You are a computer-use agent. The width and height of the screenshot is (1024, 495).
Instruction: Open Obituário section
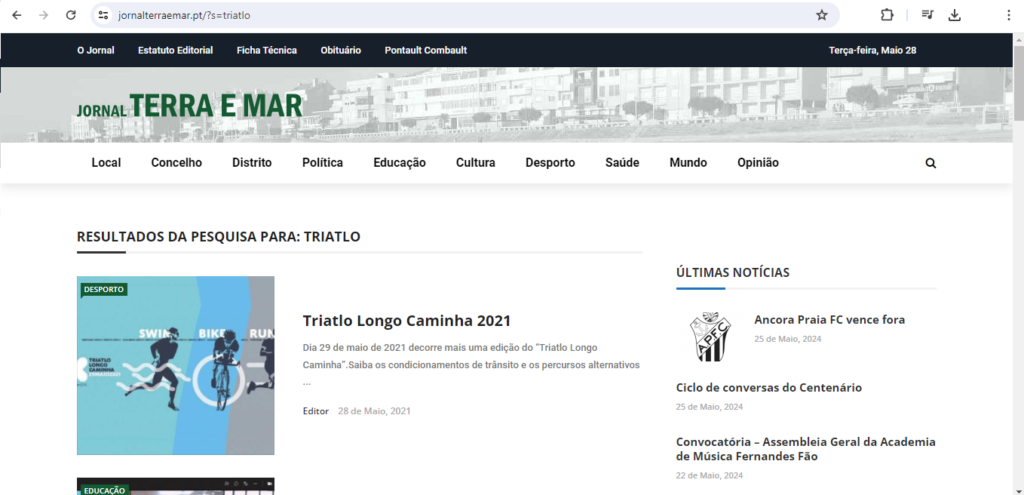(x=341, y=50)
